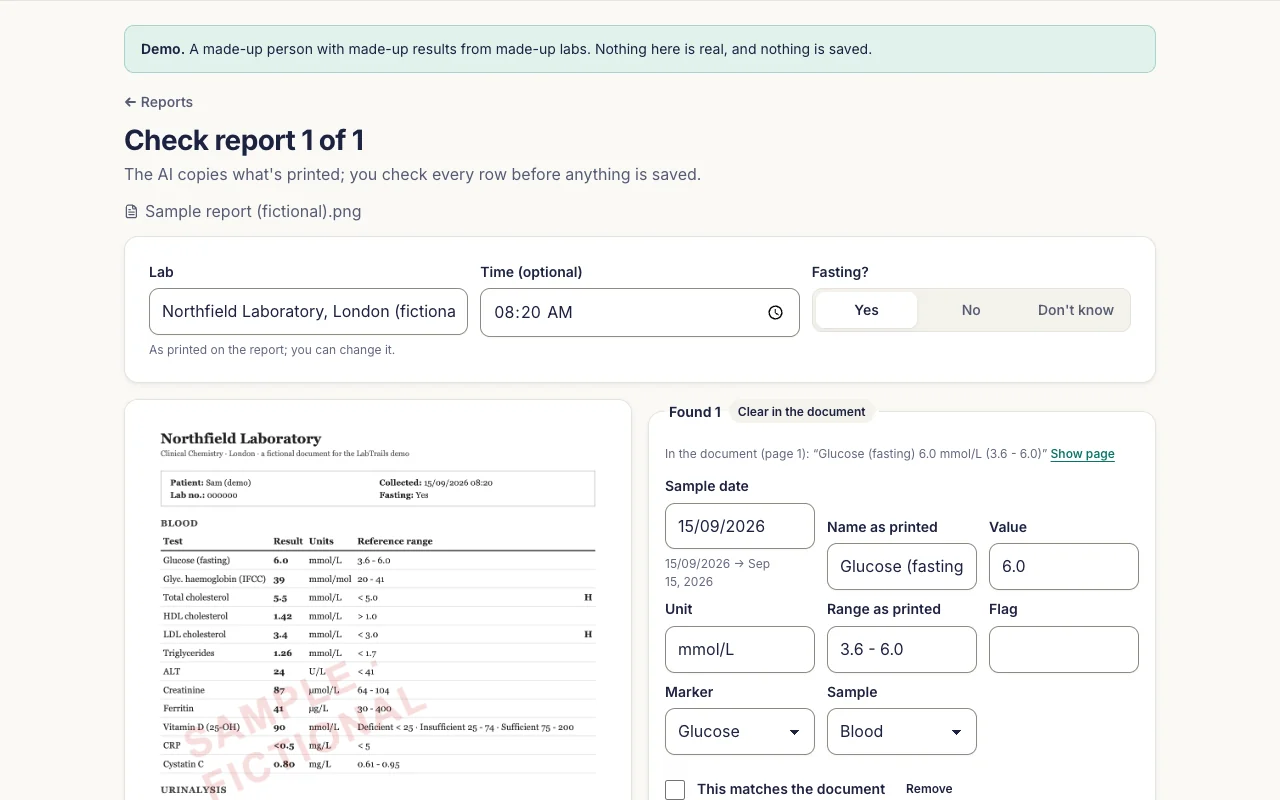The width and height of the screenshot is (1280, 800).
Task: Click the Sample date field
Action: coord(740,526)
